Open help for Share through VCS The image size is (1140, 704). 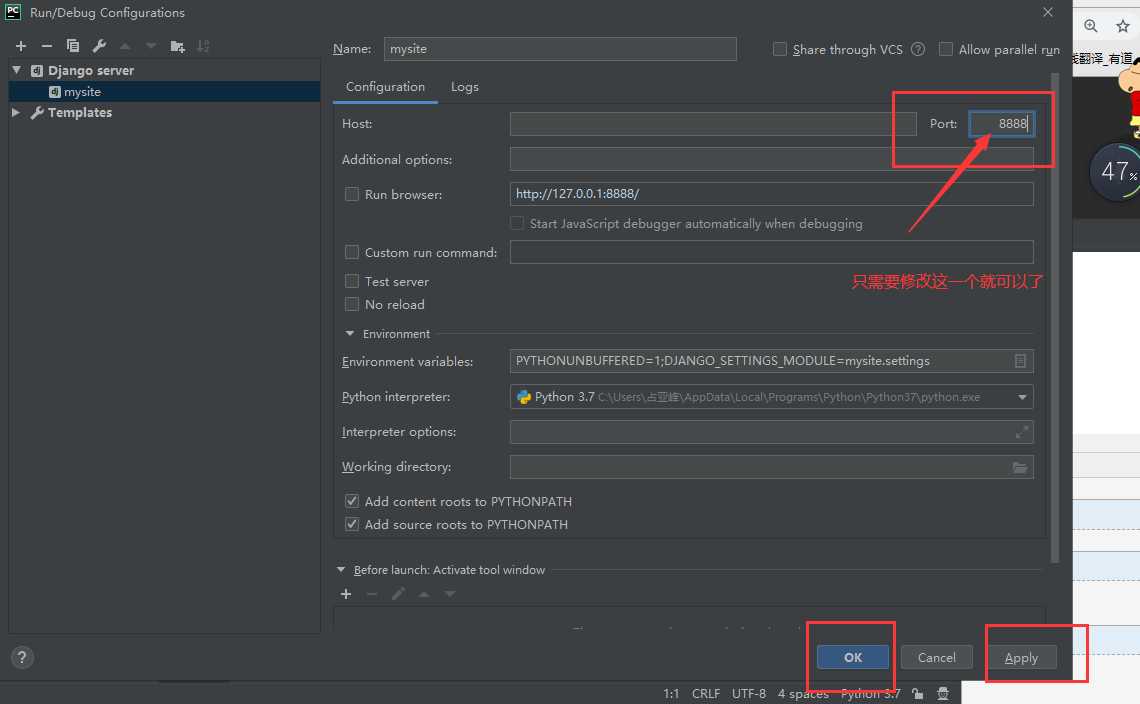point(918,49)
